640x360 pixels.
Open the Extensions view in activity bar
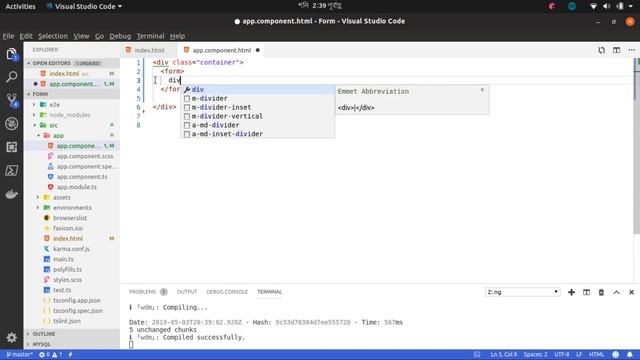click(x=11, y=147)
